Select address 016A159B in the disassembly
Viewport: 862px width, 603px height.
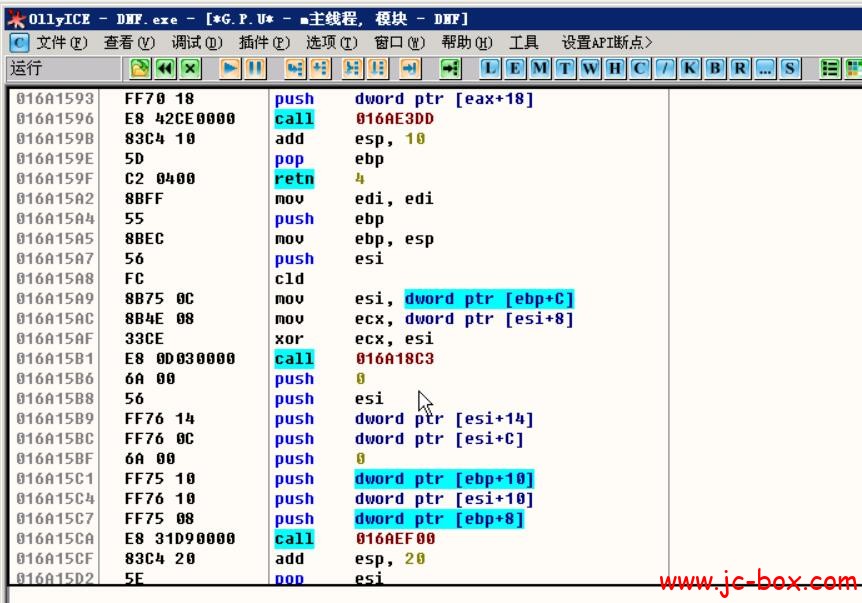(55, 139)
